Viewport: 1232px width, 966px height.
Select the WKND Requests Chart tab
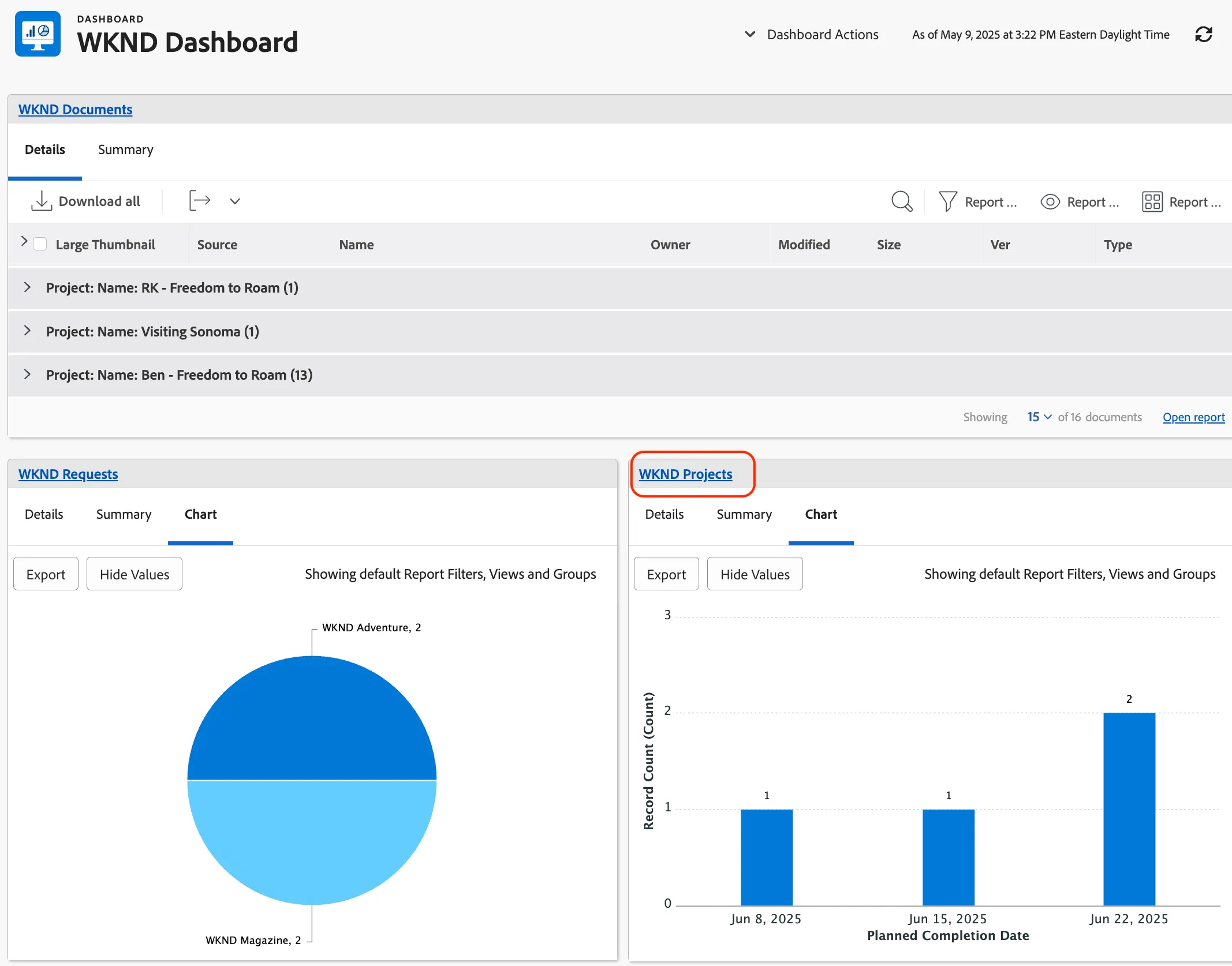point(200,514)
